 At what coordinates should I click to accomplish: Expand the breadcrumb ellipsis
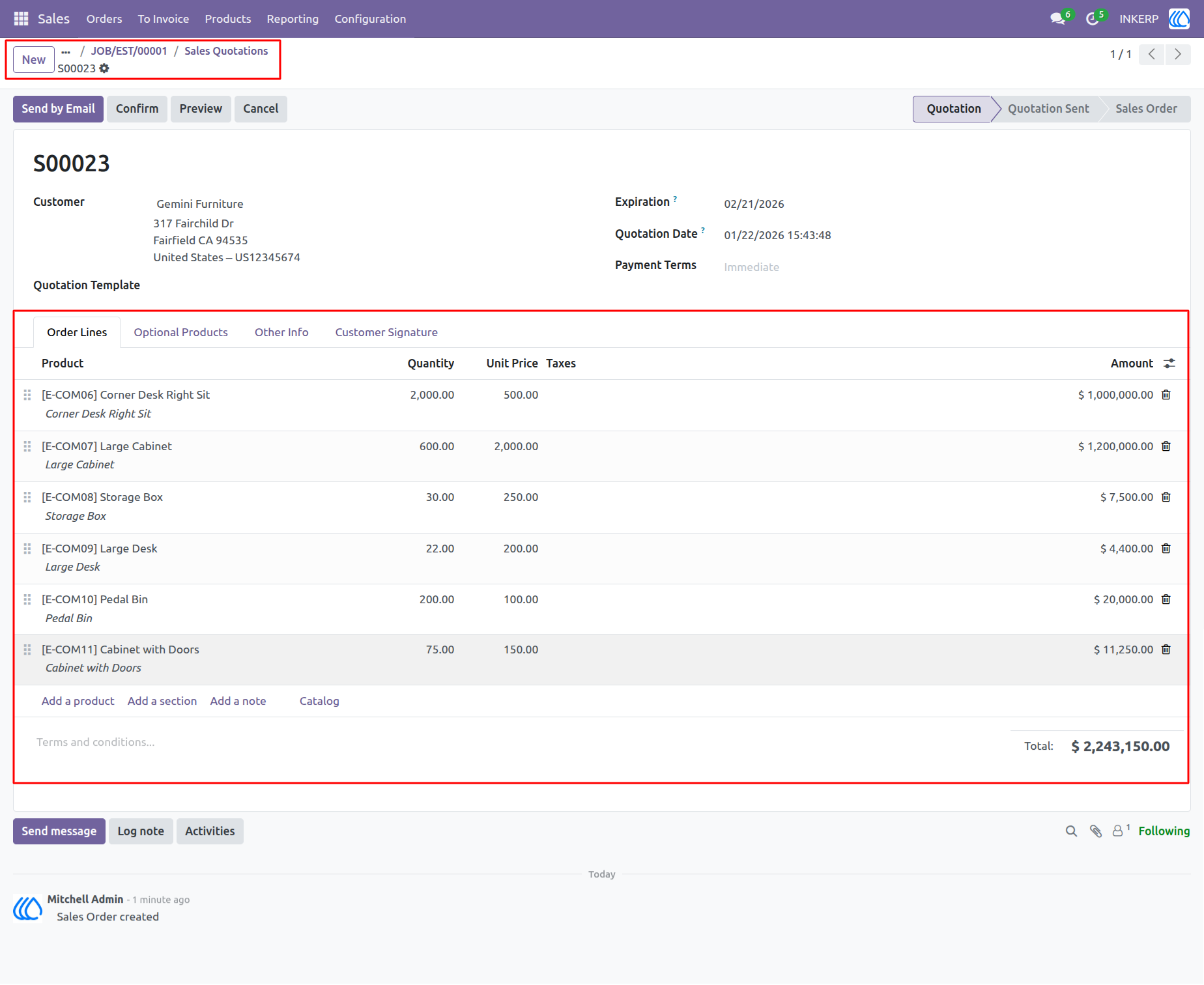click(x=66, y=51)
